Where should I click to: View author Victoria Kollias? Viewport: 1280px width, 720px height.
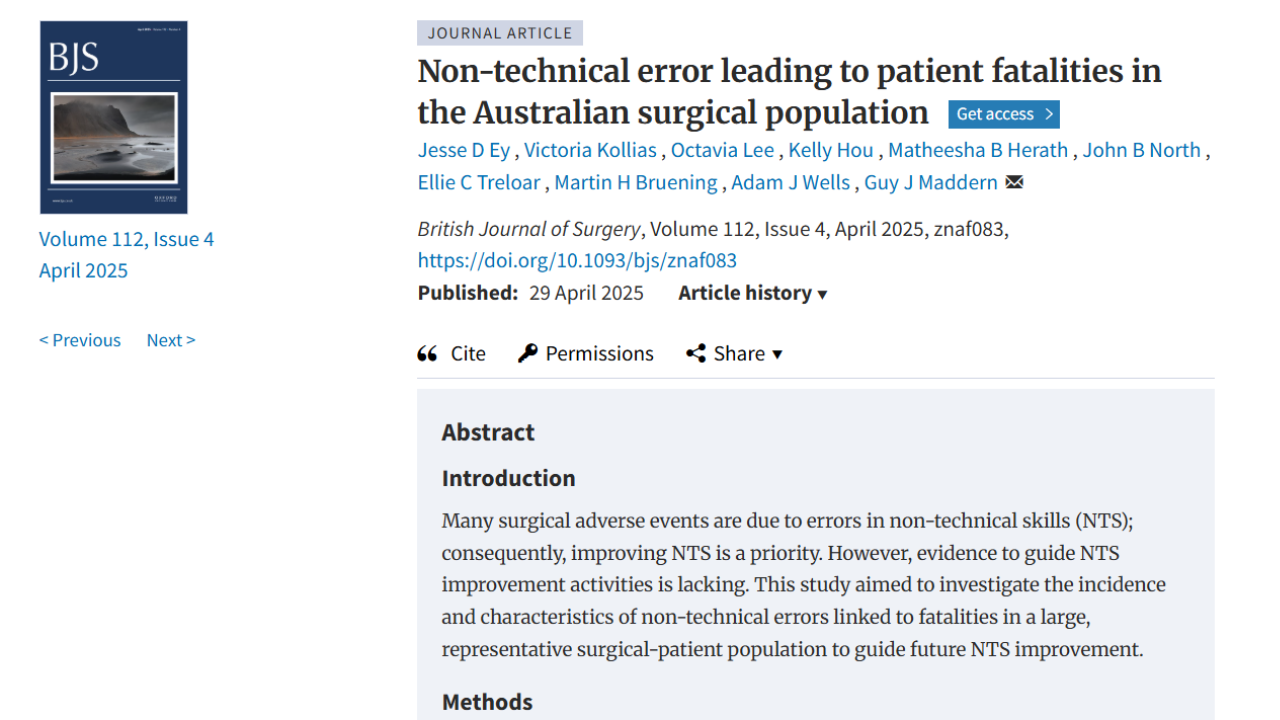pos(590,150)
